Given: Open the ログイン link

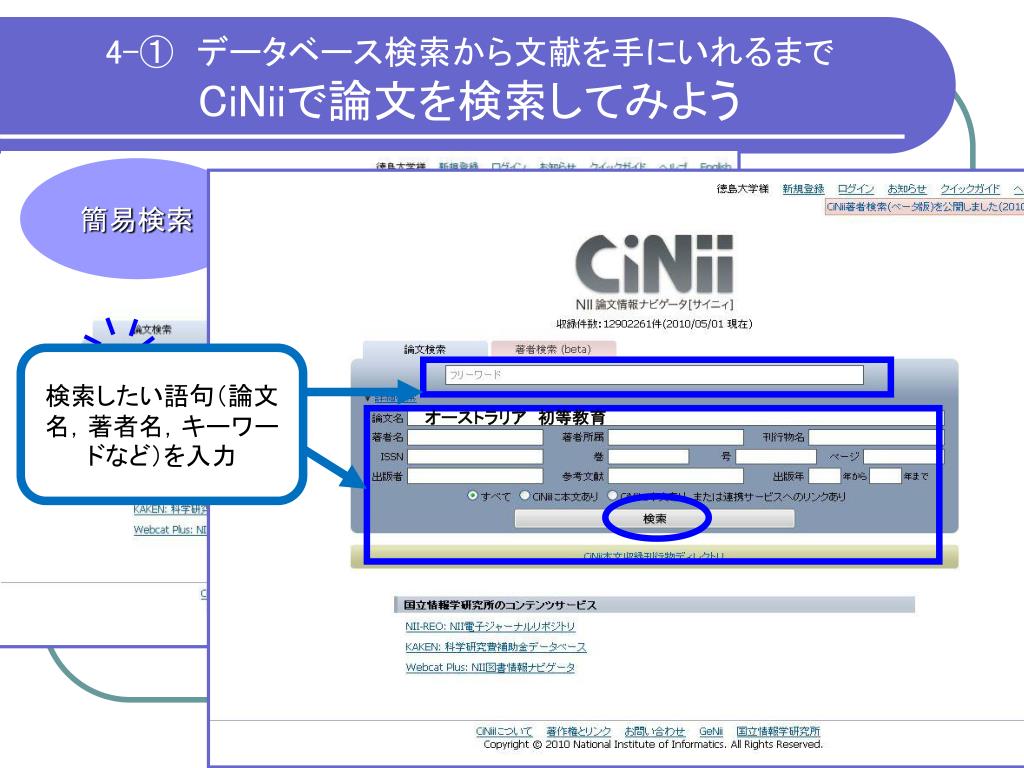Looking at the screenshot, I should pyautogui.click(x=856, y=189).
